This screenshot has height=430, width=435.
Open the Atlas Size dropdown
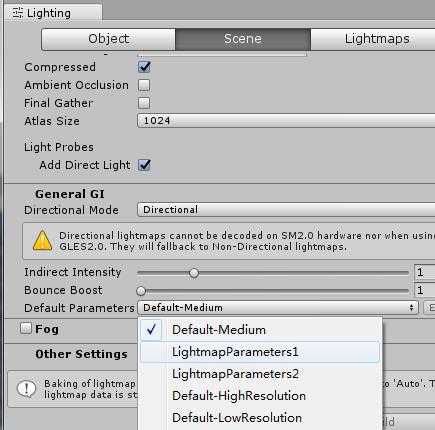click(286, 121)
